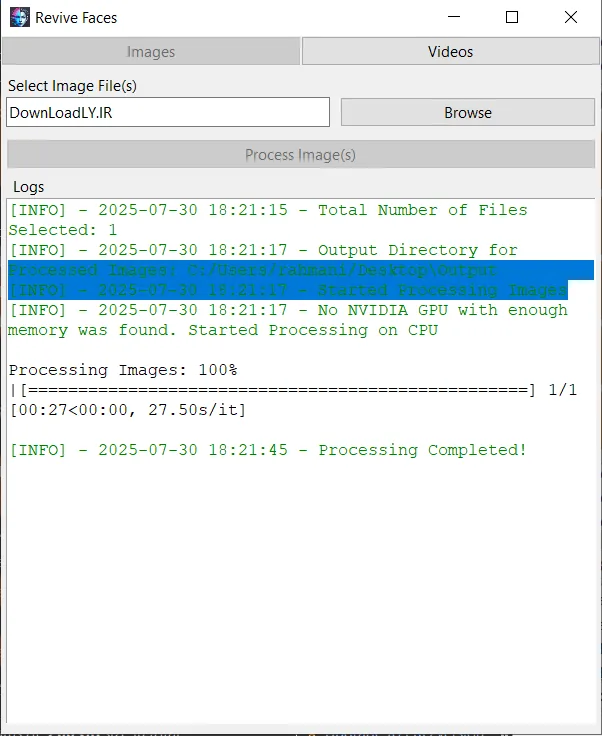Click the 27.50s/it timing line
The width and height of the screenshot is (602, 736).
tap(128, 410)
